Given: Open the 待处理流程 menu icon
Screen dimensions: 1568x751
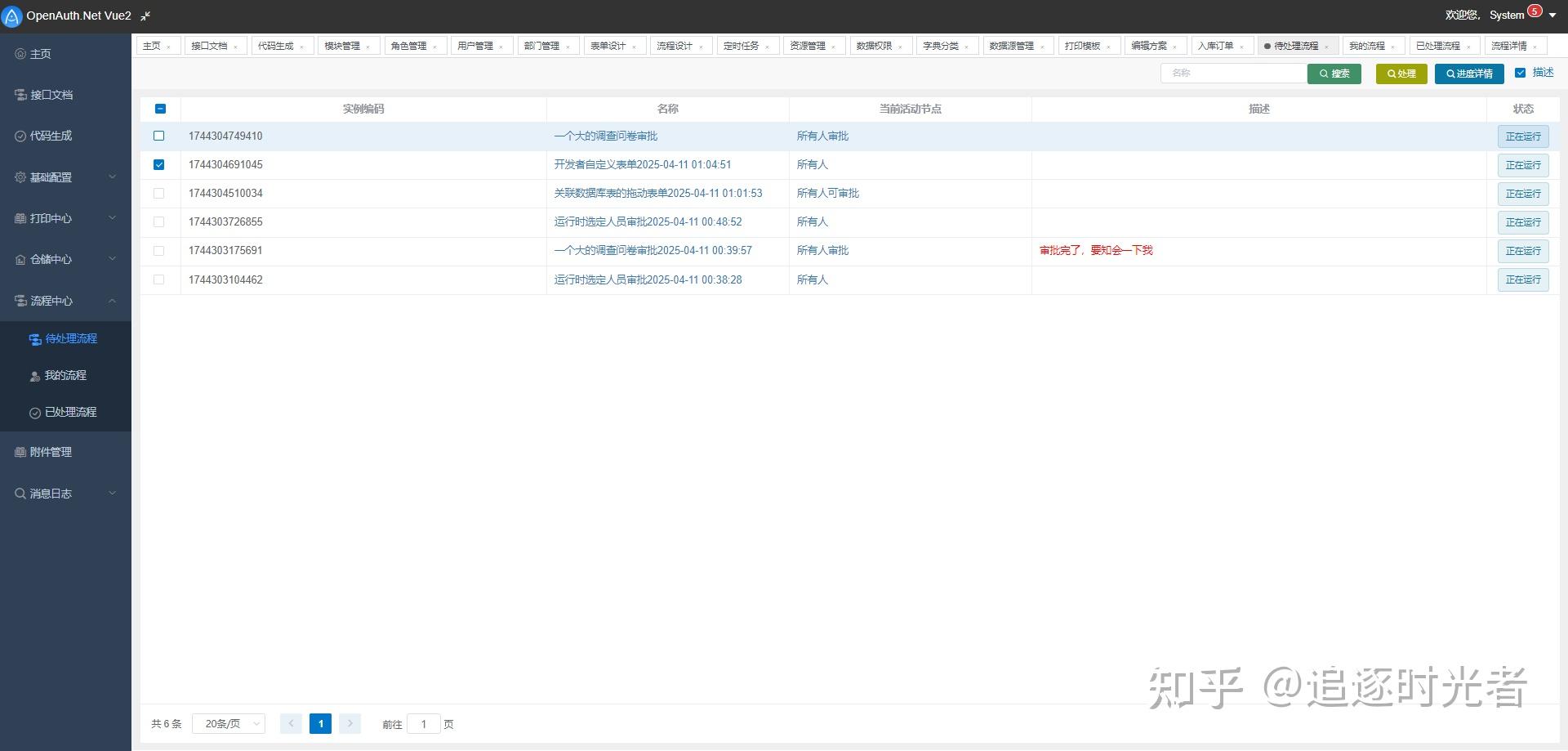Looking at the screenshot, I should [x=35, y=338].
